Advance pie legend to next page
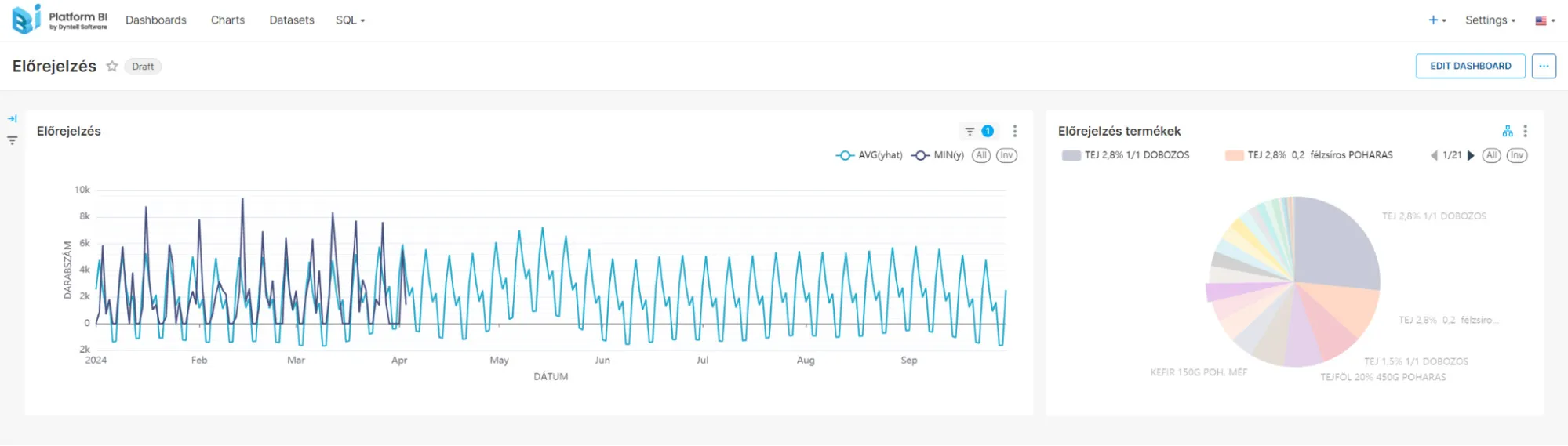Screen dimensions: 1568x446 tap(1471, 156)
